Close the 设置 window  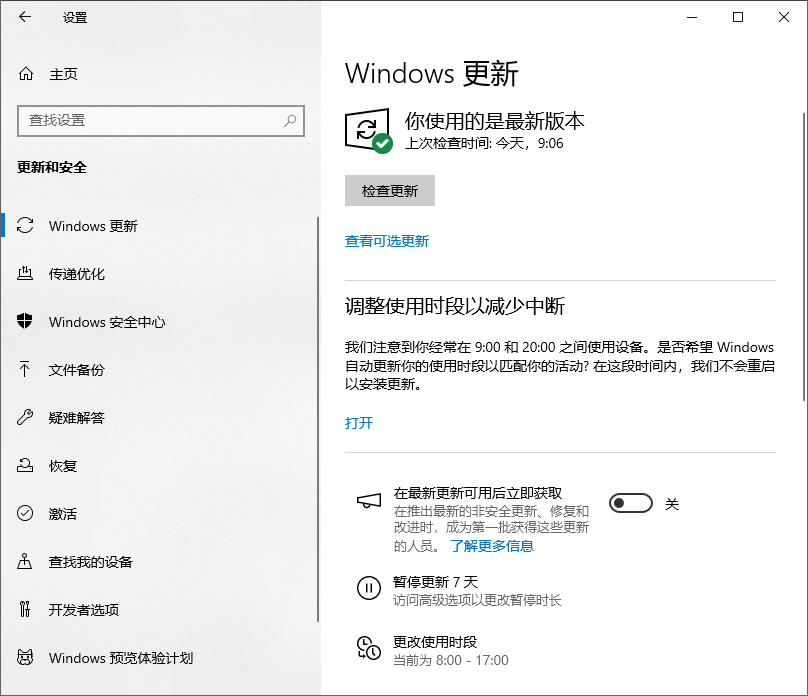[x=784, y=17]
